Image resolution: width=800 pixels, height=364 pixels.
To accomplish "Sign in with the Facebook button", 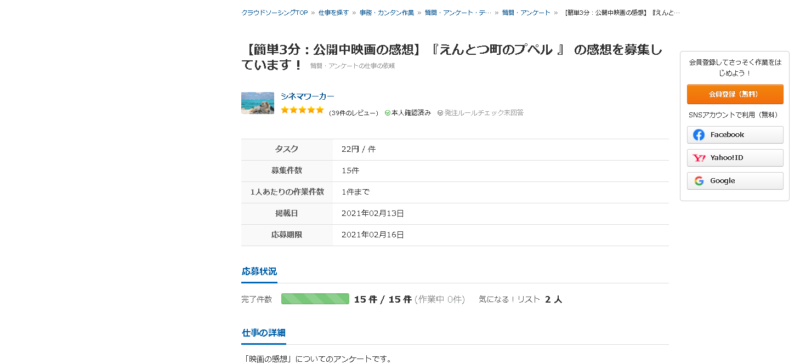I will (x=735, y=135).
